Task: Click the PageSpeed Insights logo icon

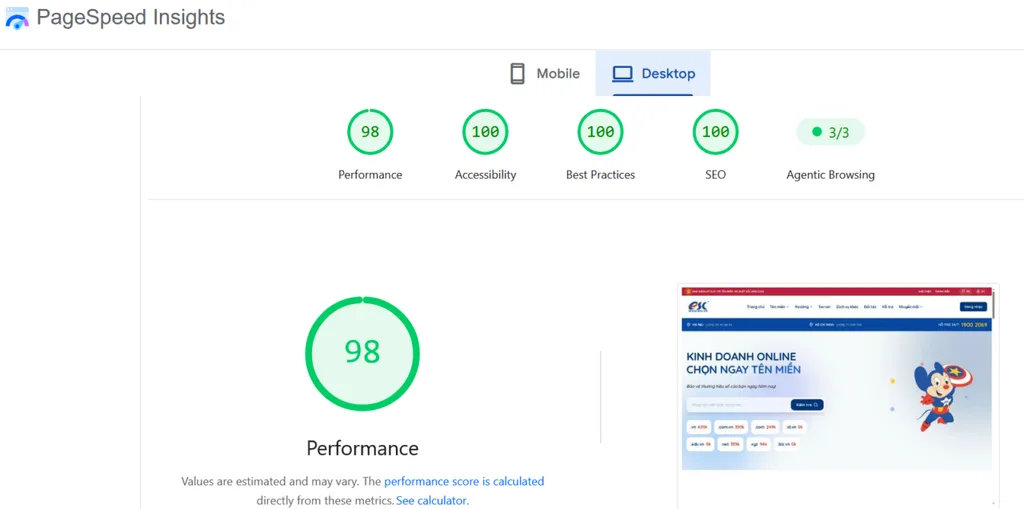Action: [x=17, y=18]
